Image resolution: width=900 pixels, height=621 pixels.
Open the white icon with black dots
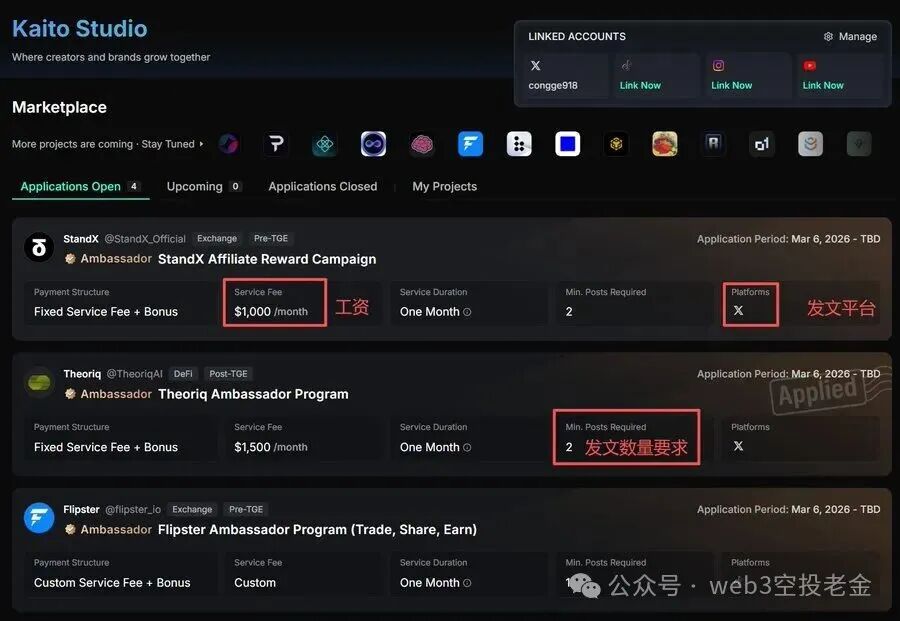coord(519,143)
